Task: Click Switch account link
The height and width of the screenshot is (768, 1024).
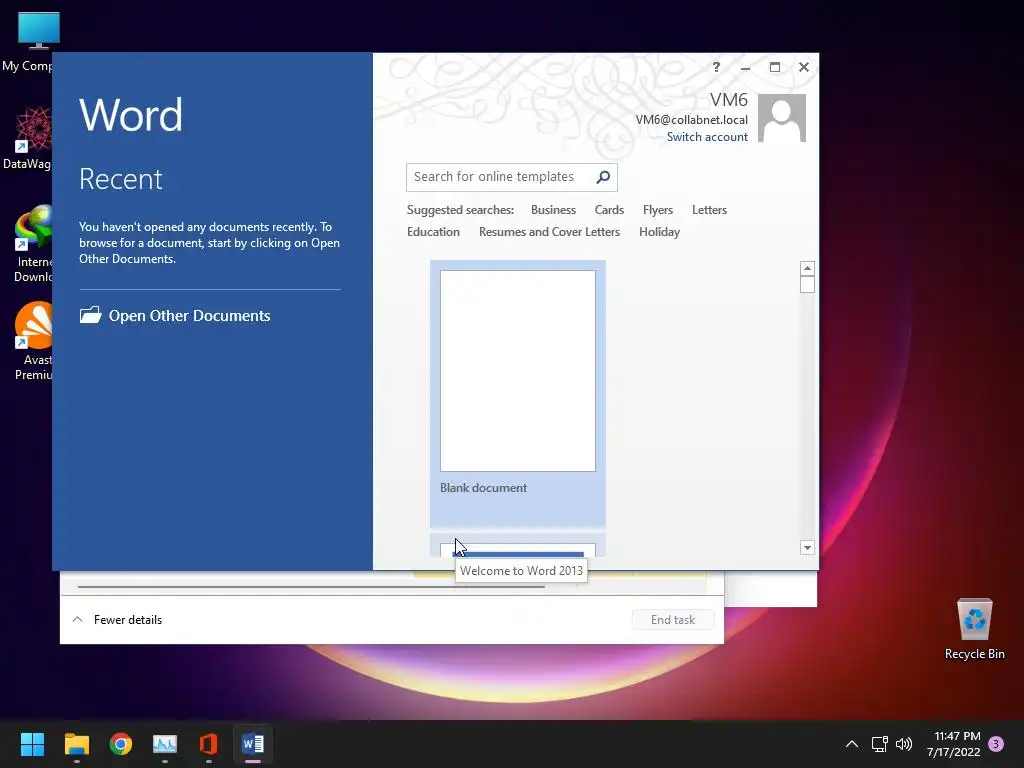Action: click(x=707, y=137)
